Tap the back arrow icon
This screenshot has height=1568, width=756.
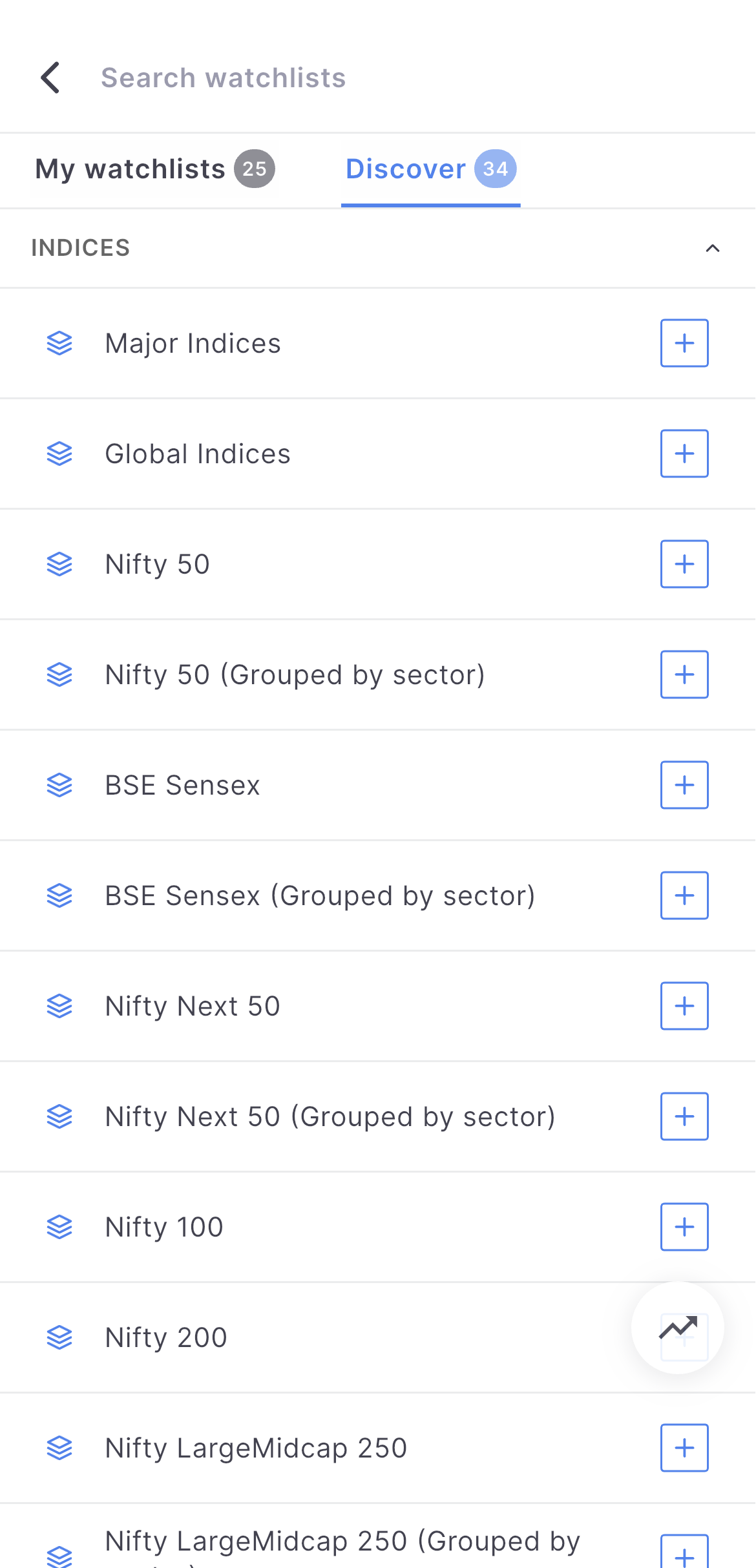click(x=50, y=78)
